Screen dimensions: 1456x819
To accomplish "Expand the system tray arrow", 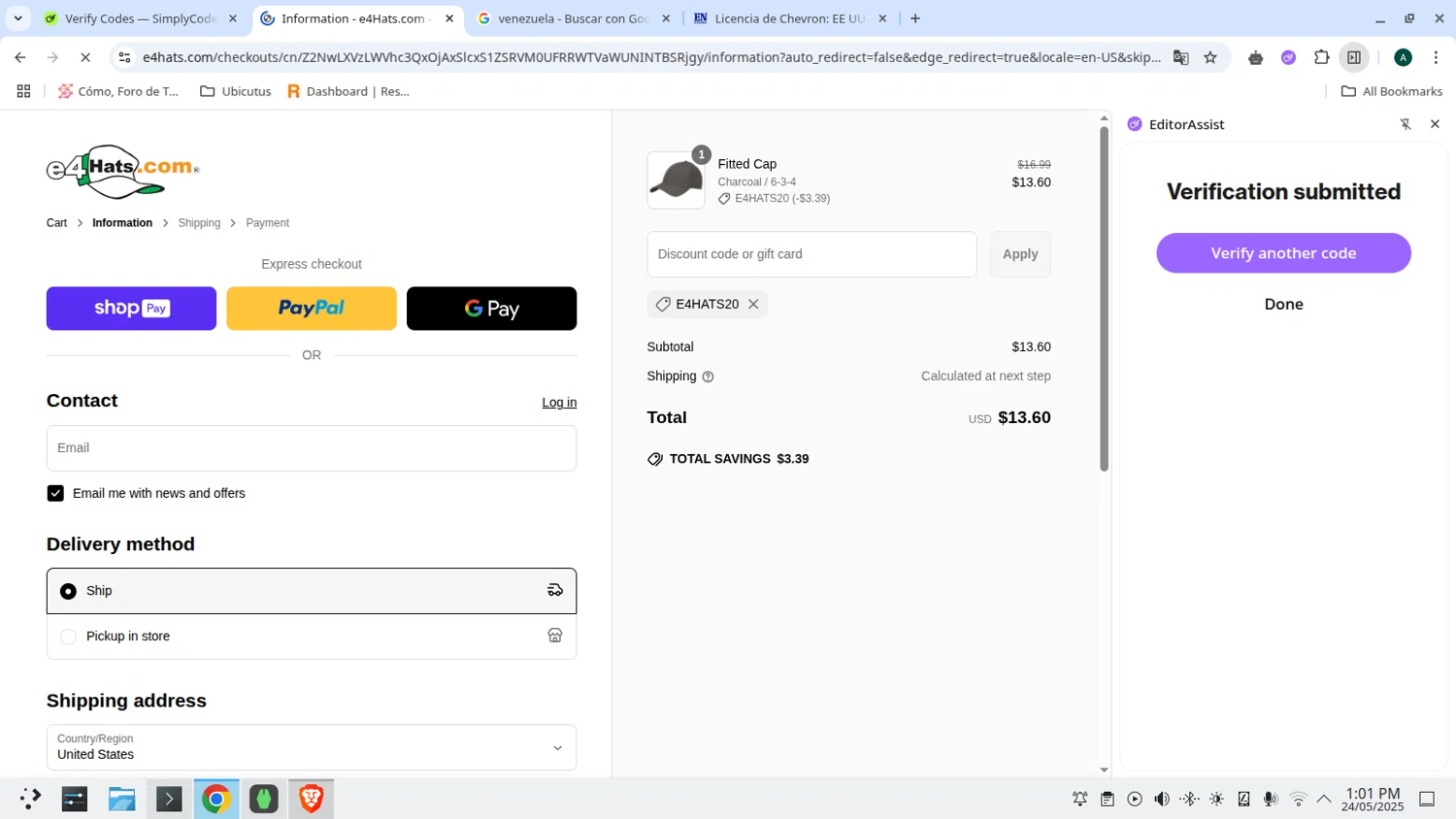I will tap(1324, 799).
